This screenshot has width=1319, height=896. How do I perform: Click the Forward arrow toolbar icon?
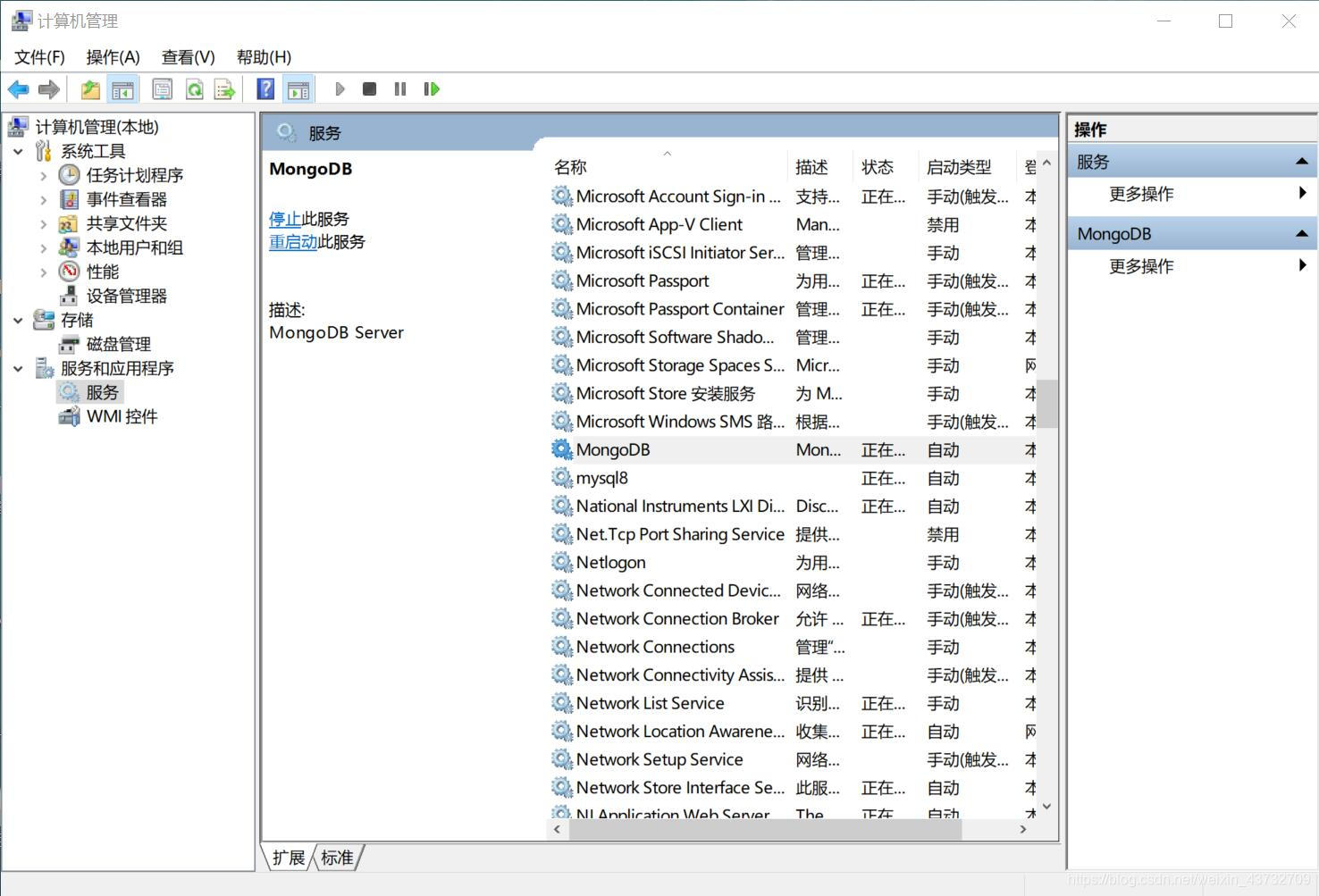(x=49, y=89)
